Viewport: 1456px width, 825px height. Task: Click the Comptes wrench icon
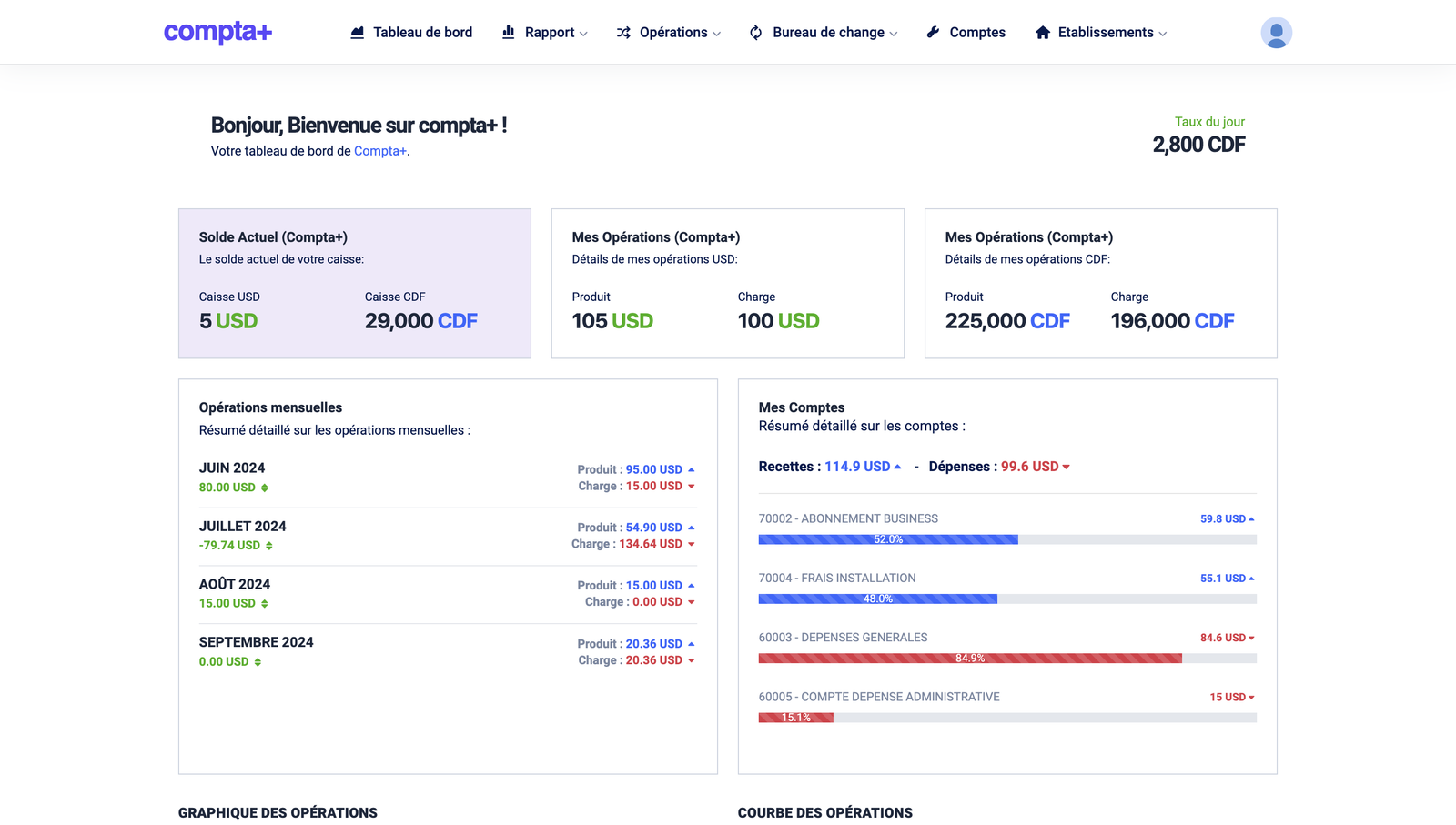coord(933,33)
